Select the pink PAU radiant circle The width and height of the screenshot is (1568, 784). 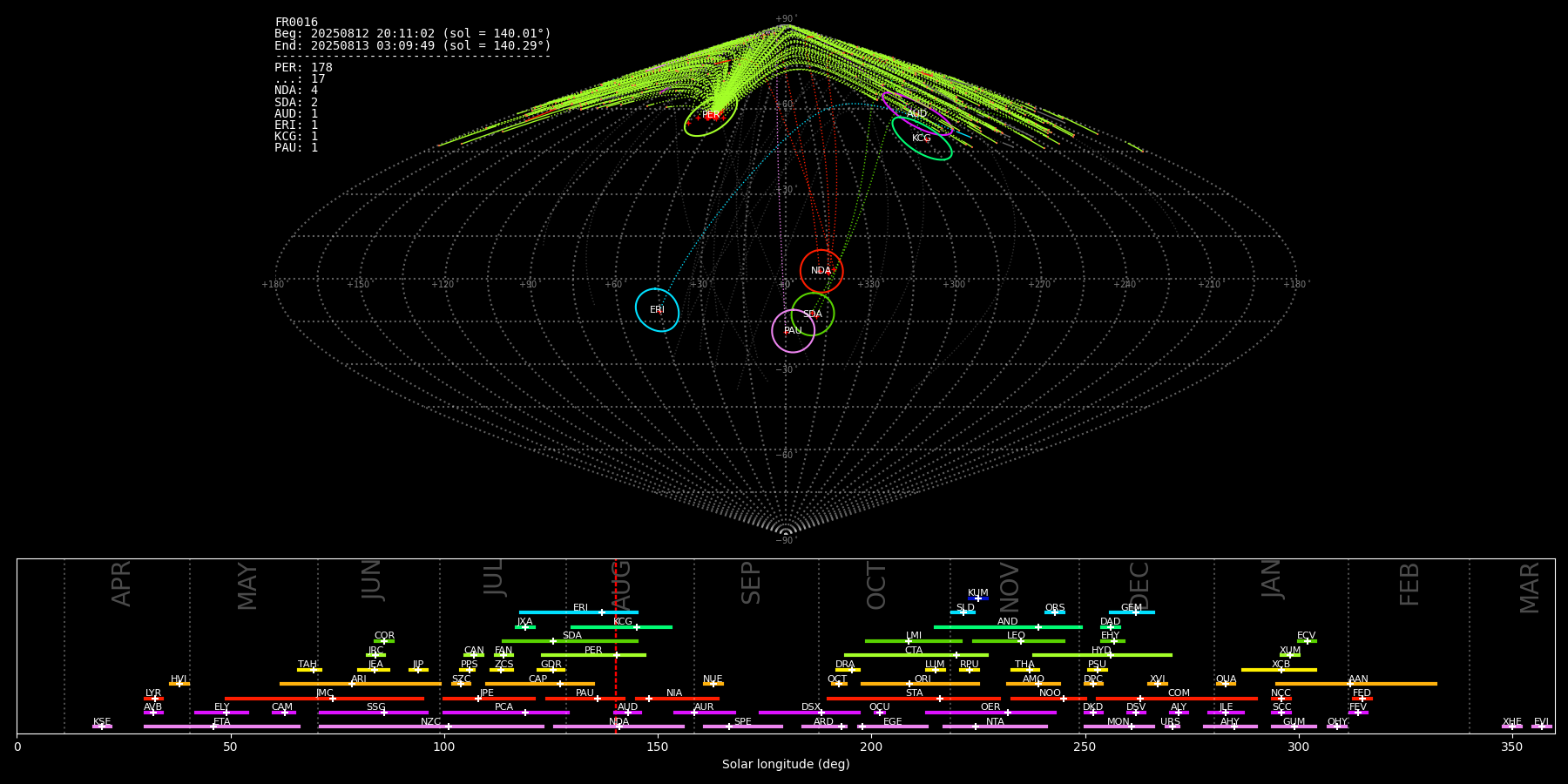(794, 330)
